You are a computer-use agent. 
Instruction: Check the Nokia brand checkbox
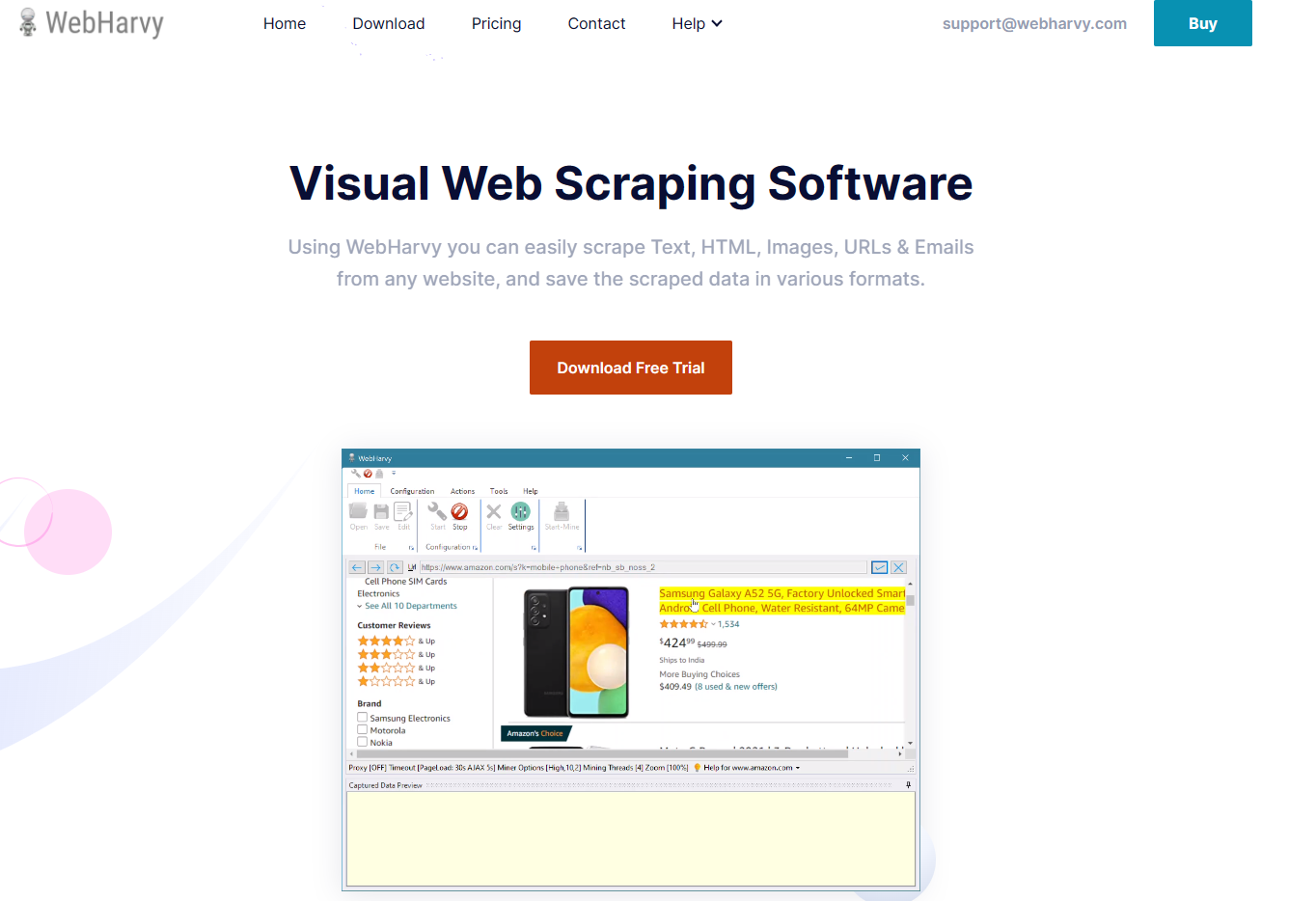pos(363,742)
